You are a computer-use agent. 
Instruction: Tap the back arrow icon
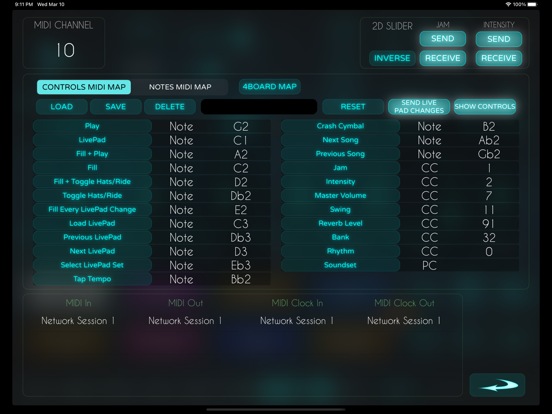tap(497, 385)
